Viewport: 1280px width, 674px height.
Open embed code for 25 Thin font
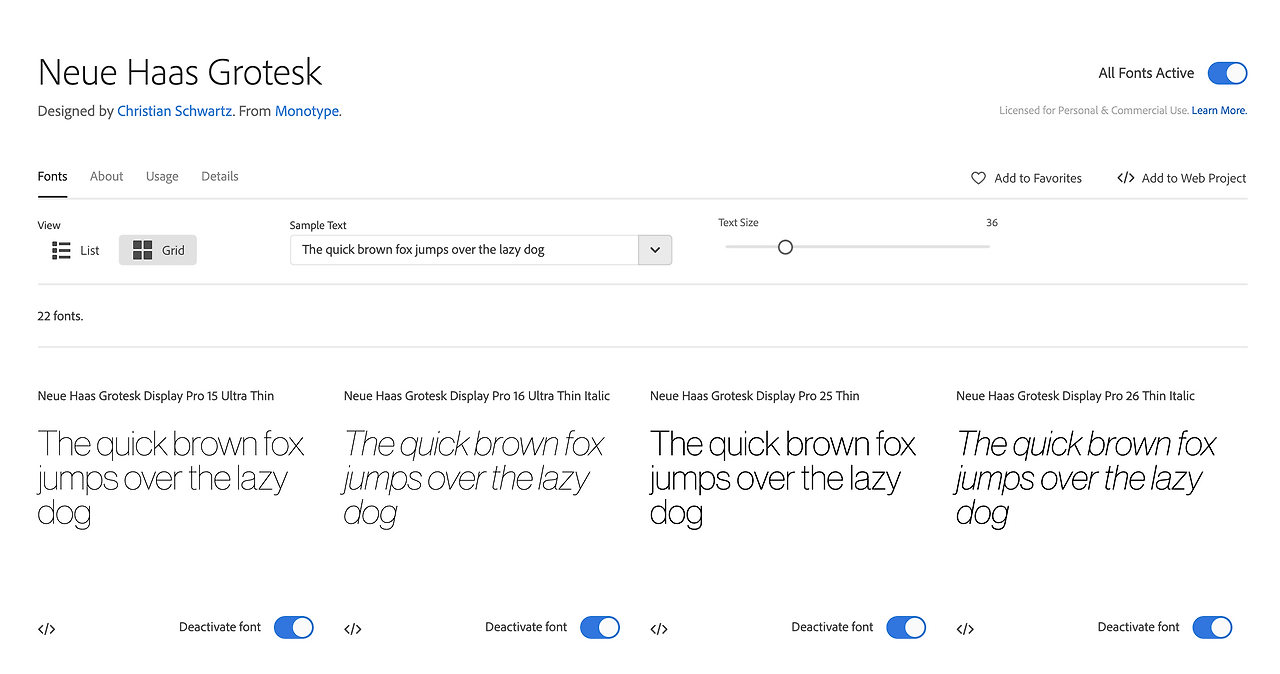click(x=658, y=629)
